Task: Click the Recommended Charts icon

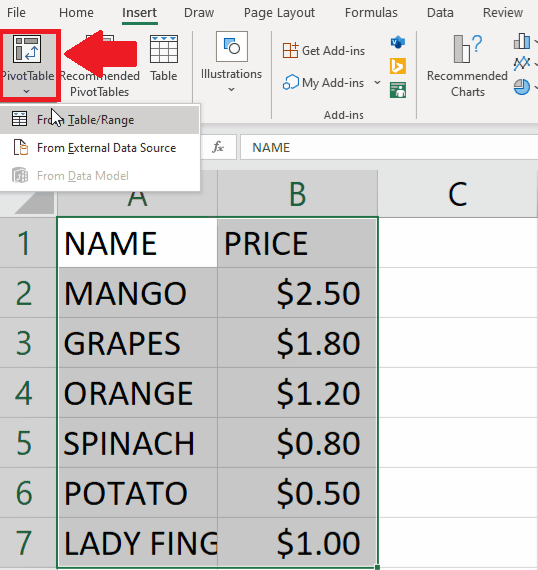Action: pyautogui.click(x=468, y=49)
